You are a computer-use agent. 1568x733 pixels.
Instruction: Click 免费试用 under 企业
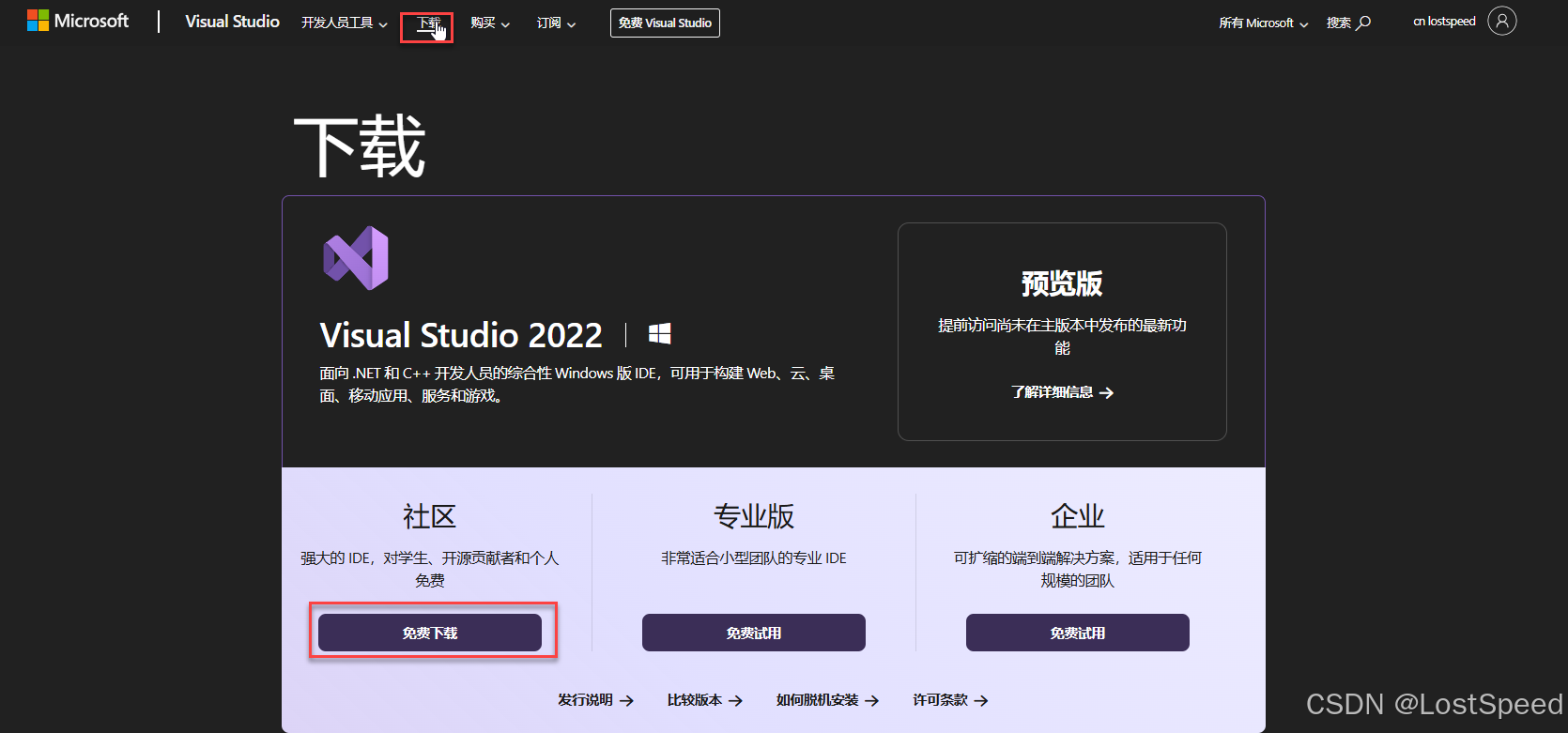[x=1078, y=633]
